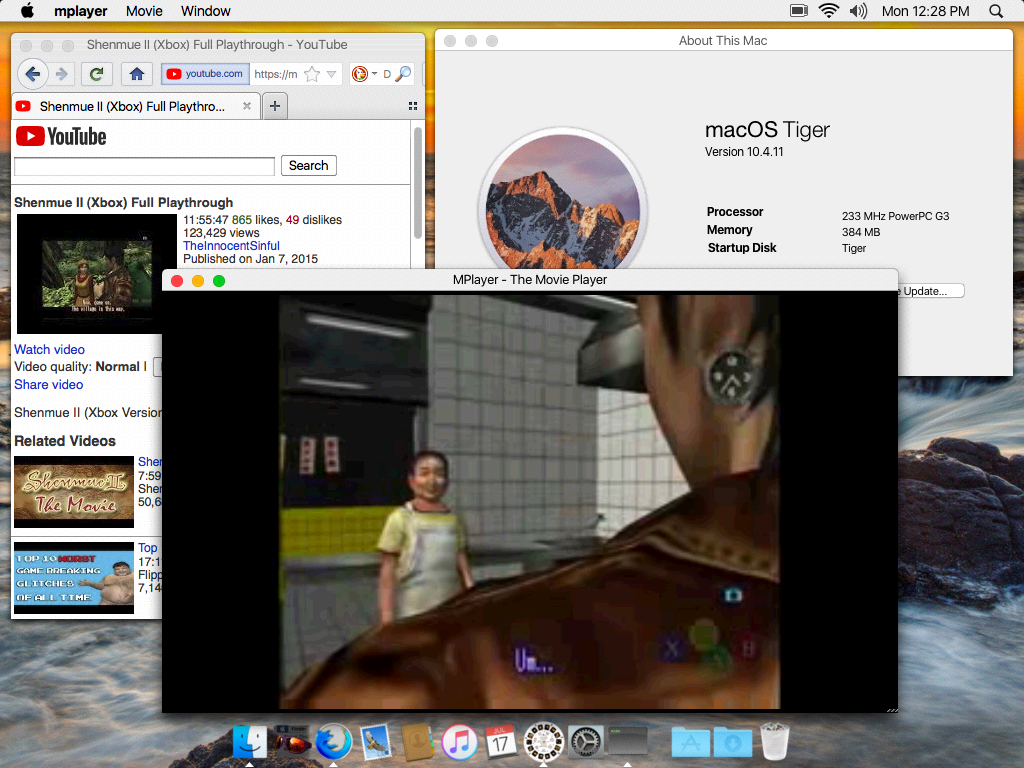
Task: Click the Wi-Fi status icon
Action: tap(829, 11)
